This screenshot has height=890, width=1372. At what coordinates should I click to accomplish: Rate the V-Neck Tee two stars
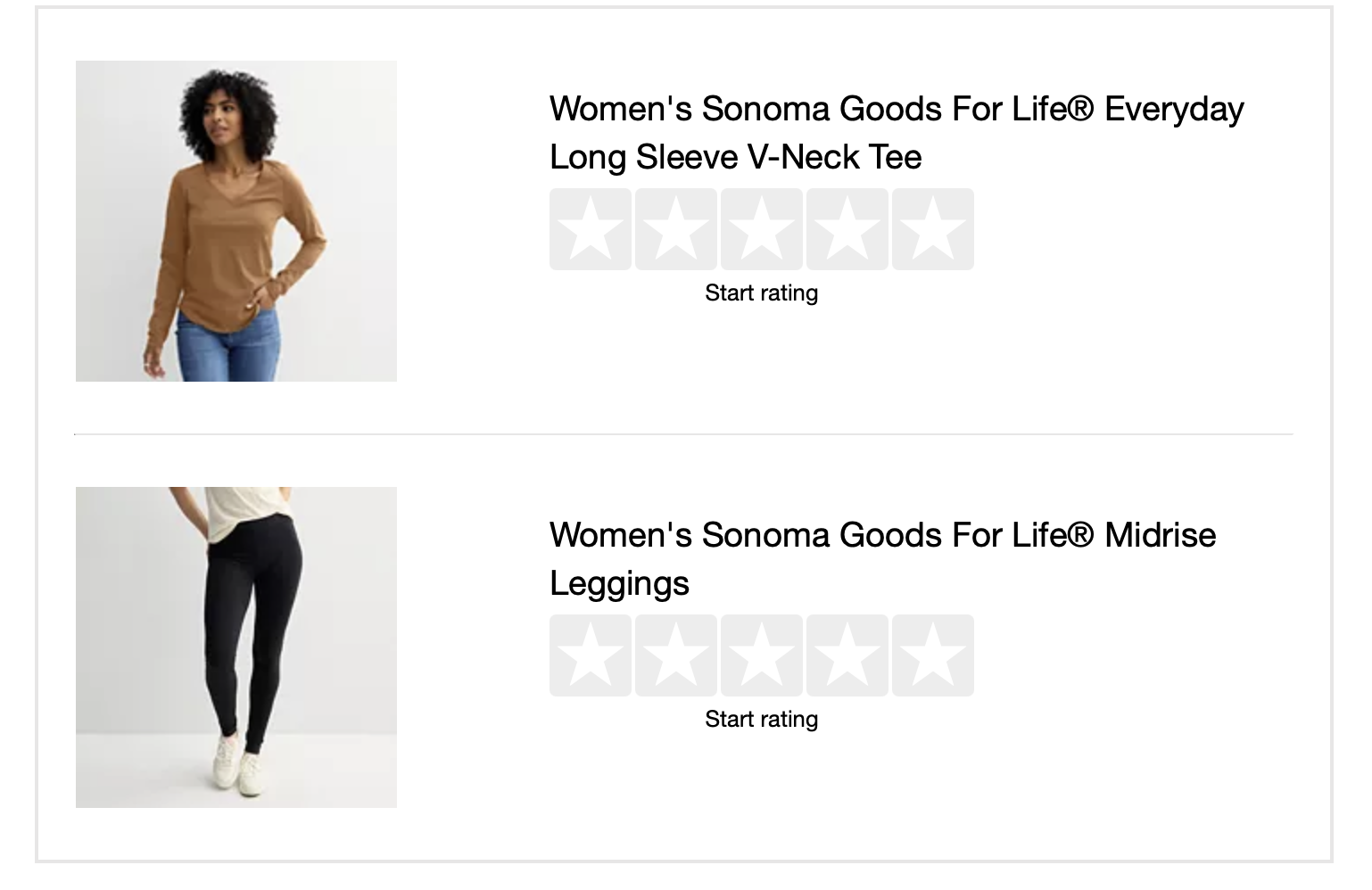pyautogui.click(x=676, y=229)
